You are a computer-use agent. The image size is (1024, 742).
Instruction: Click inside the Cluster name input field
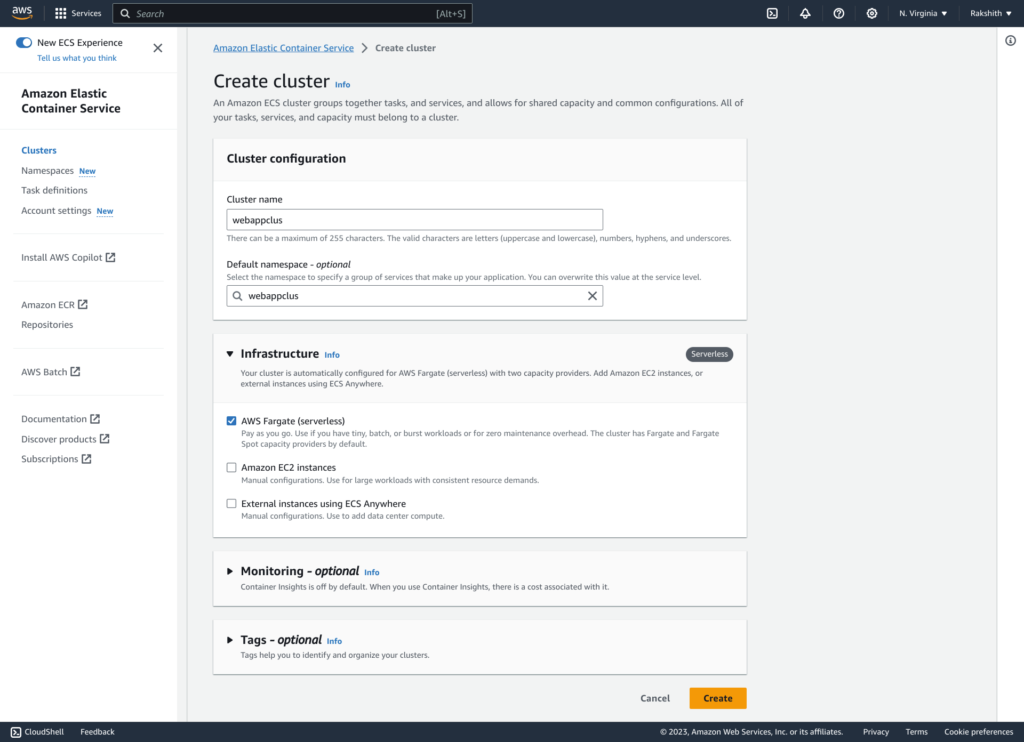(x=414, y=219)
